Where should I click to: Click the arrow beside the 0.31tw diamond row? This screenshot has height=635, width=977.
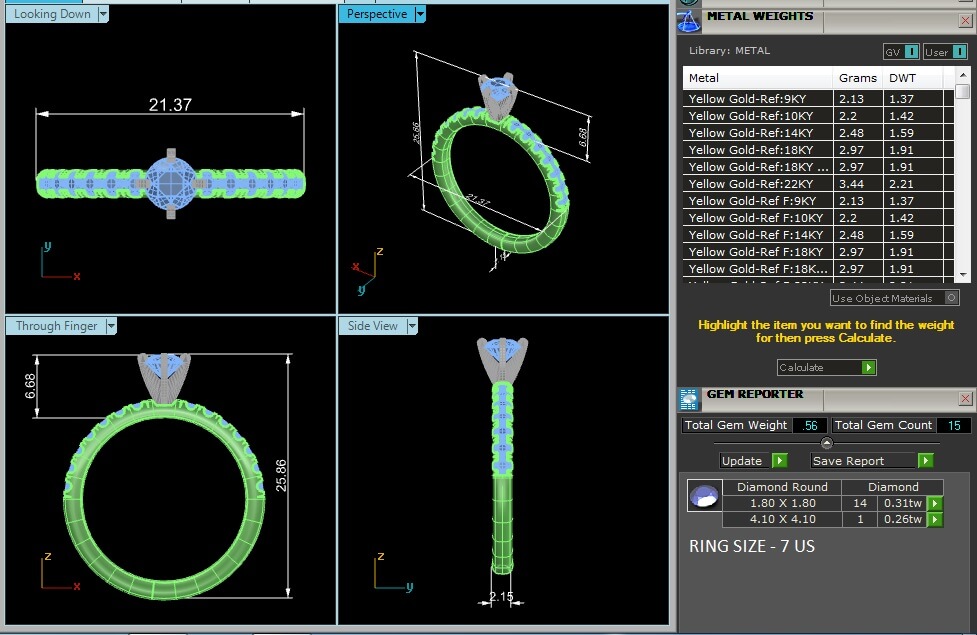click(935, 503)
